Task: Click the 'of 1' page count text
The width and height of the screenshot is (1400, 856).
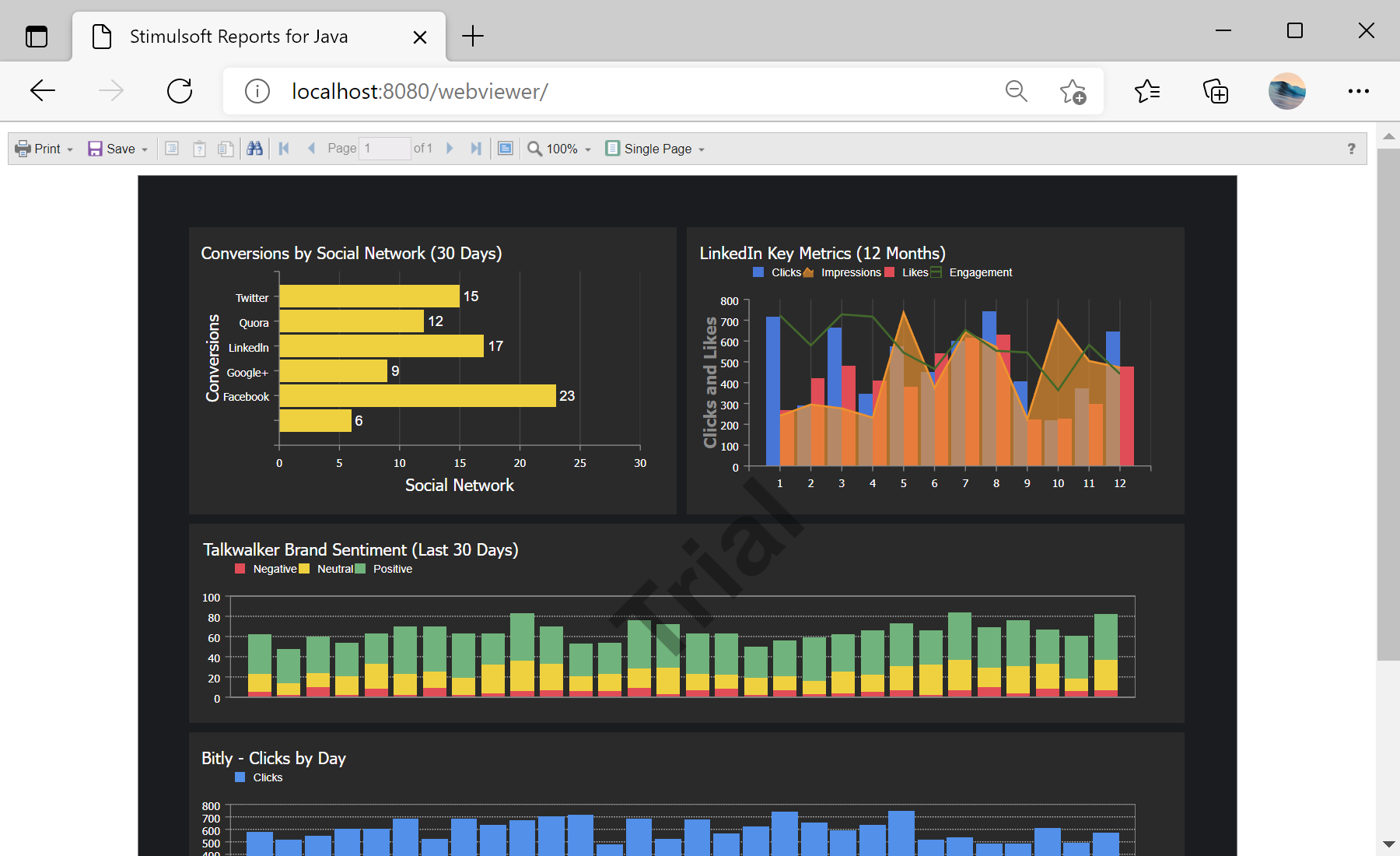Action: (x=423, y=148)
